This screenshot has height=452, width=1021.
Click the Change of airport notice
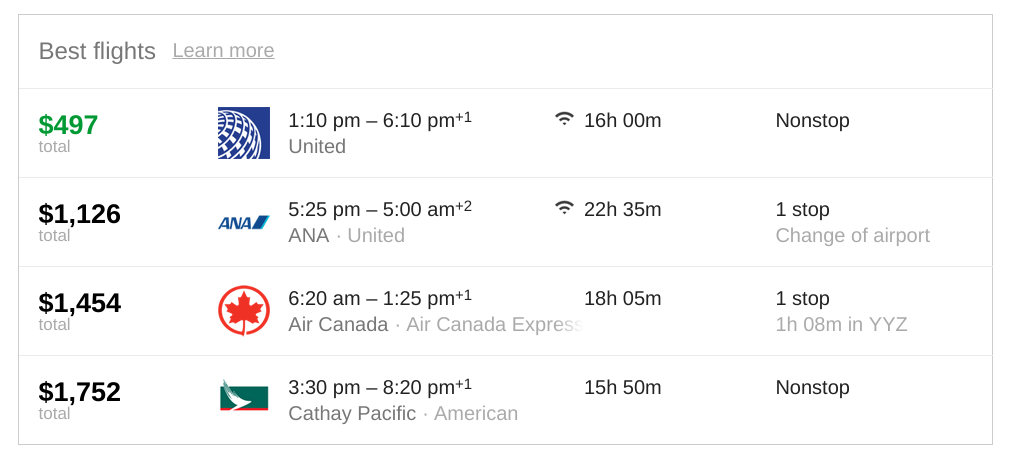click(852, 235)
